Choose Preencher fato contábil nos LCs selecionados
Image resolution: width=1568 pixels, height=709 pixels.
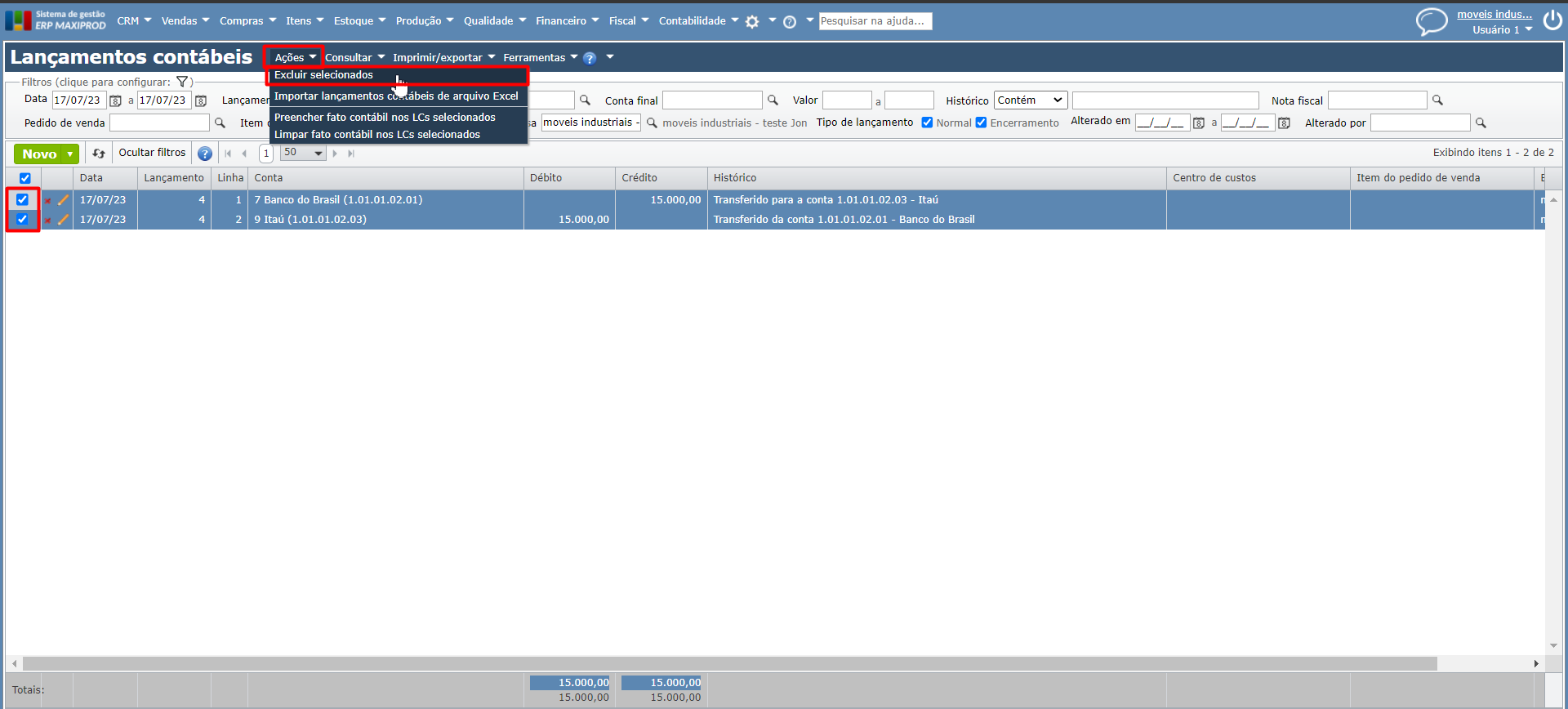(x=399, y=118)
